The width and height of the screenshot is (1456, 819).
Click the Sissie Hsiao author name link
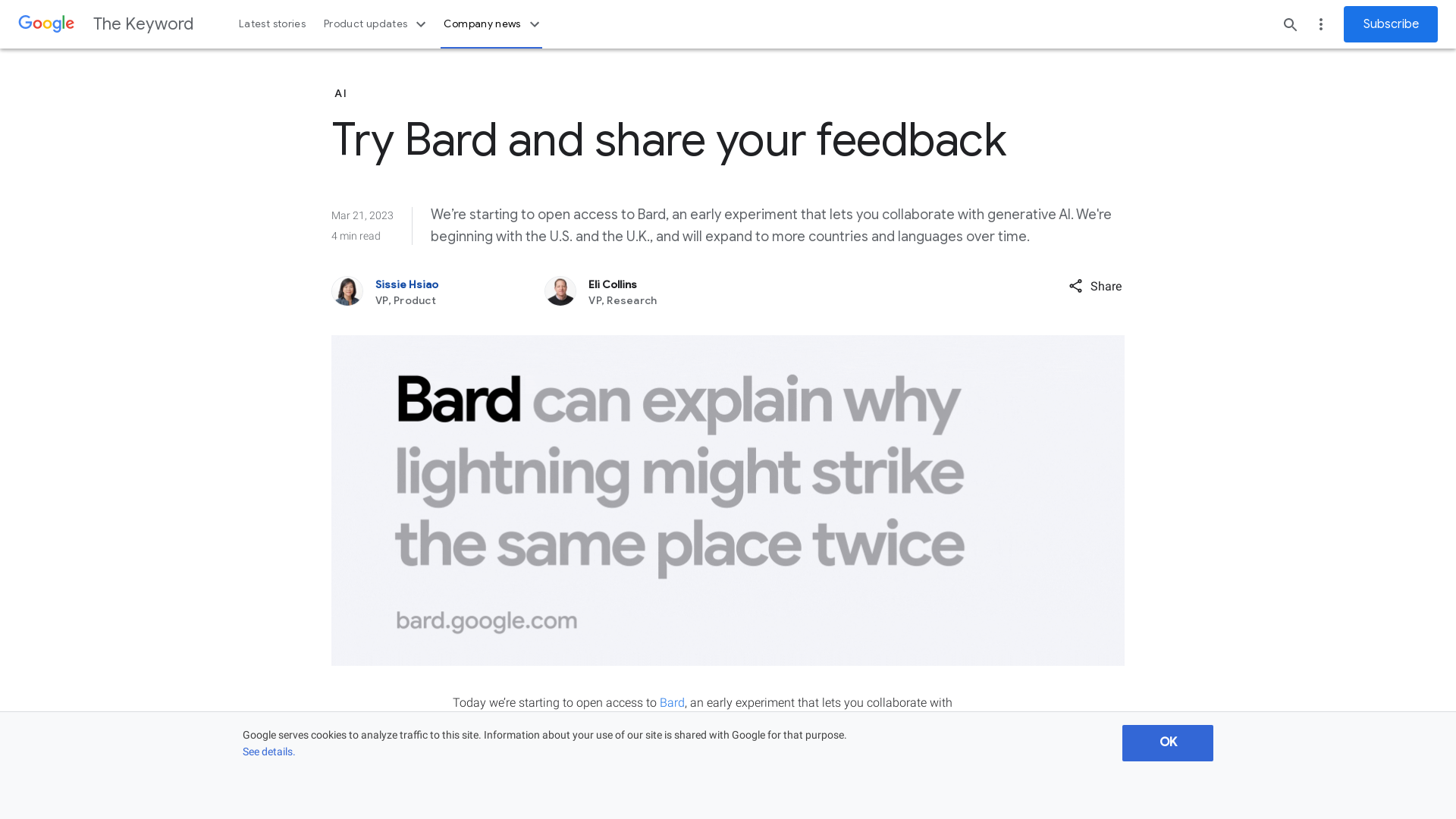click(407, 284)
